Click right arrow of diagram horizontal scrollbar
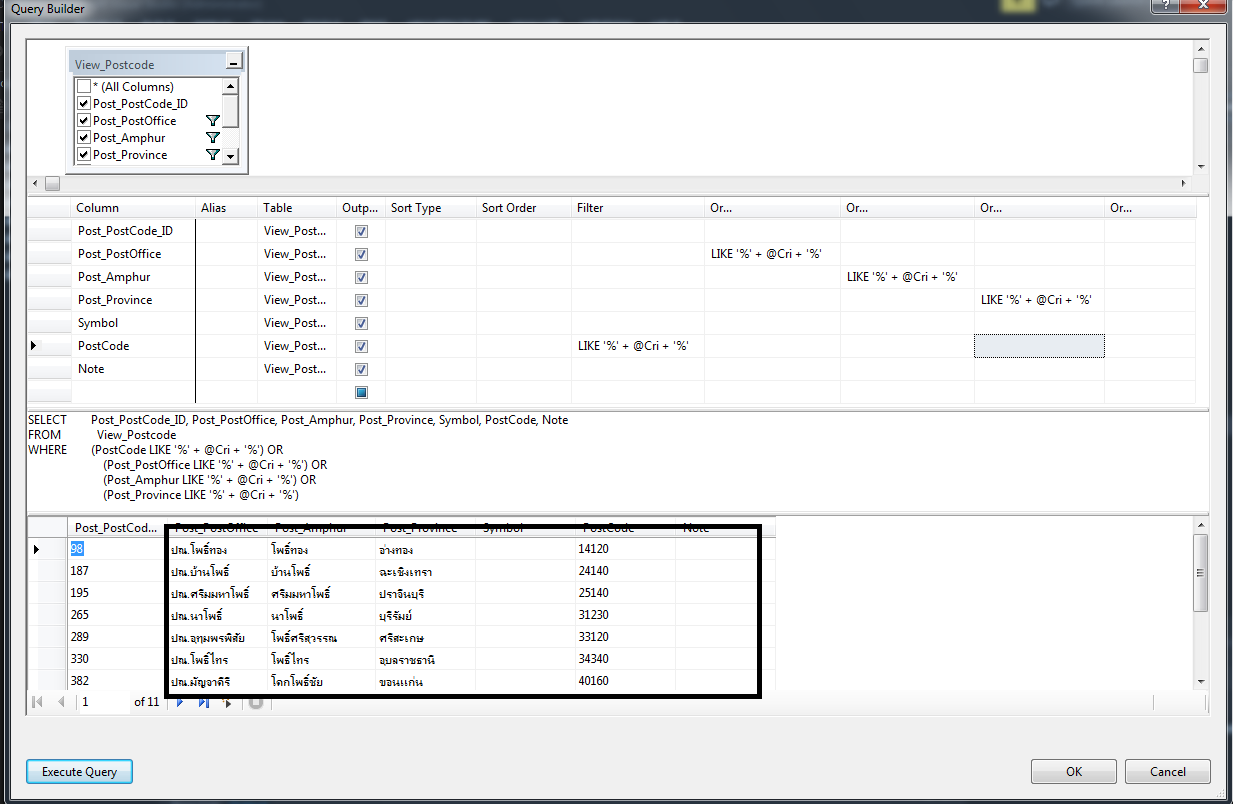 pos(1185,184)
